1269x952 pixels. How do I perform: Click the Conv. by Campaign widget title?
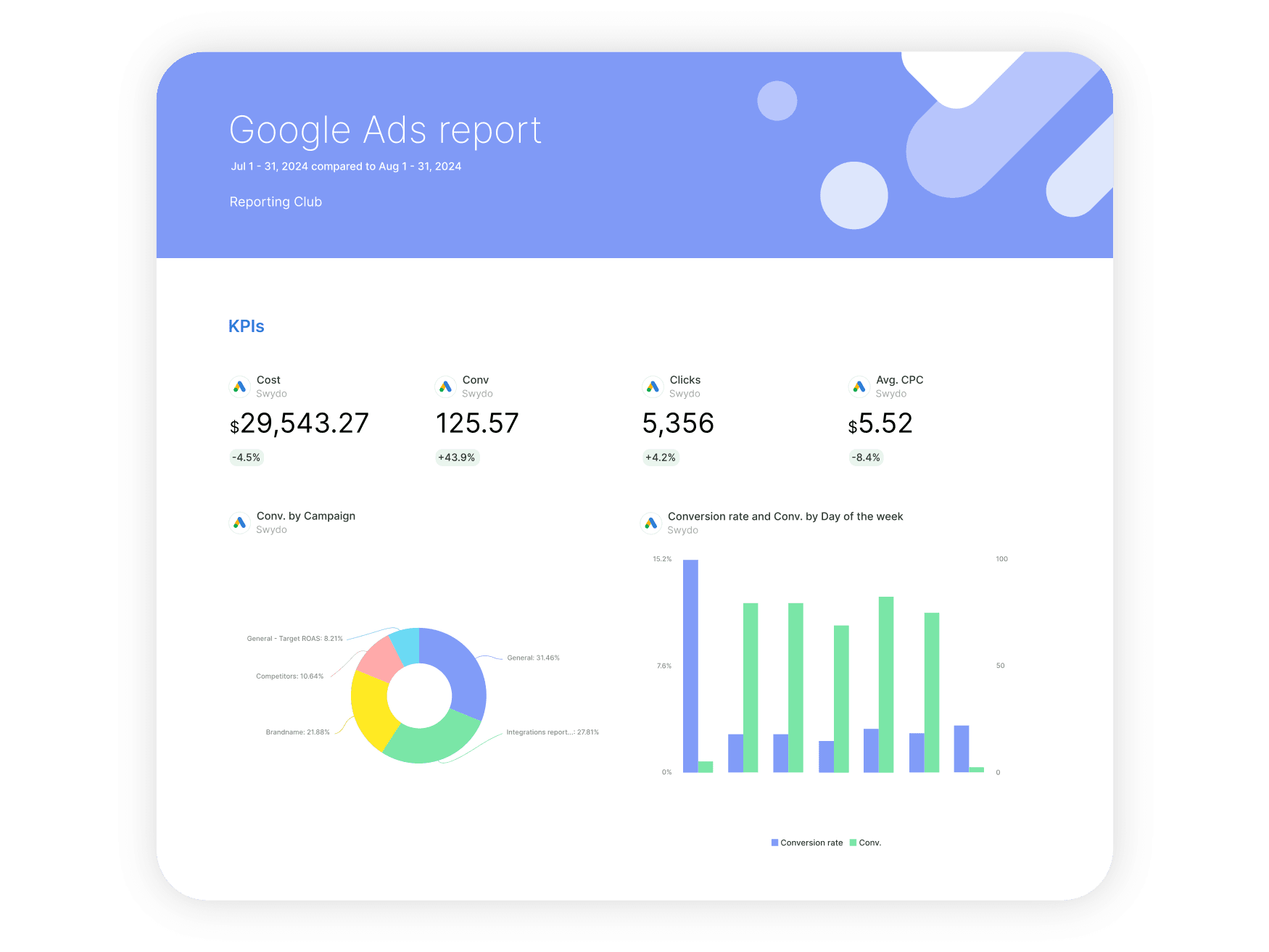coord(306,516)
